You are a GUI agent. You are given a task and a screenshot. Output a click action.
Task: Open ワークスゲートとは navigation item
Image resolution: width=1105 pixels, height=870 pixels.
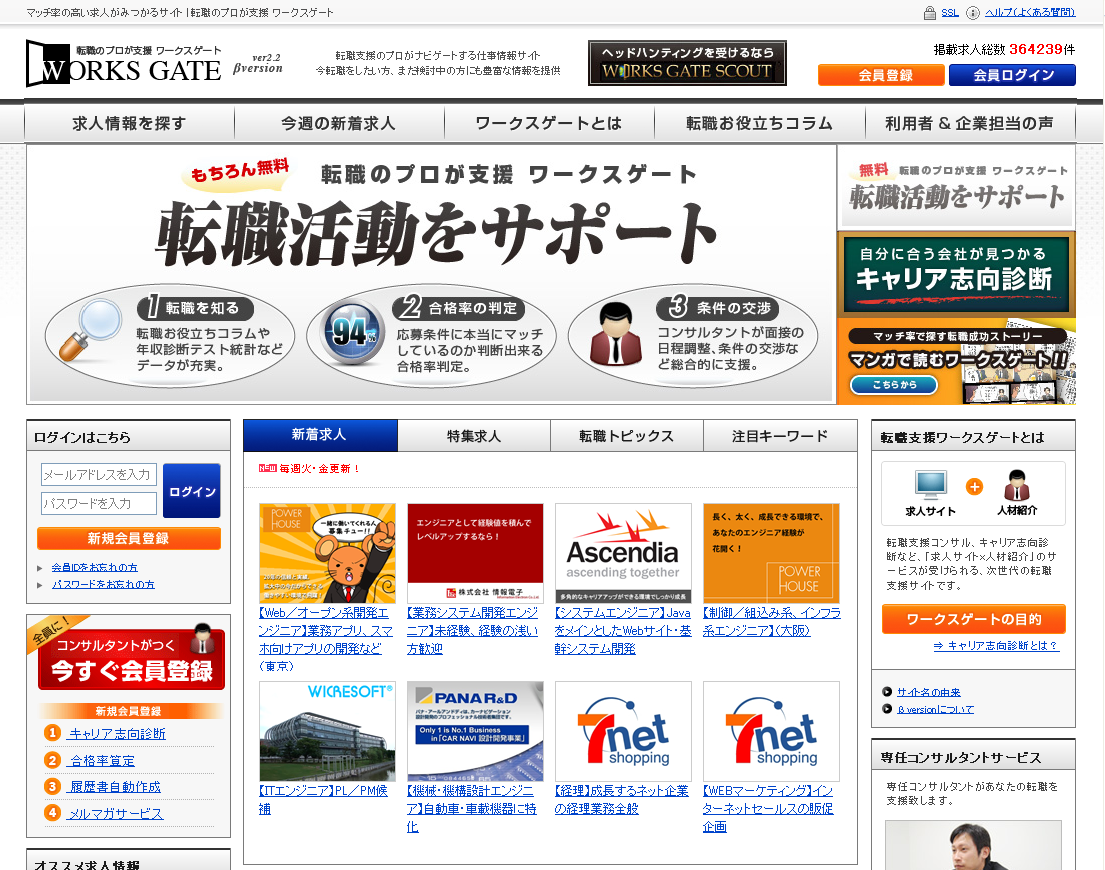coord(549,123)
